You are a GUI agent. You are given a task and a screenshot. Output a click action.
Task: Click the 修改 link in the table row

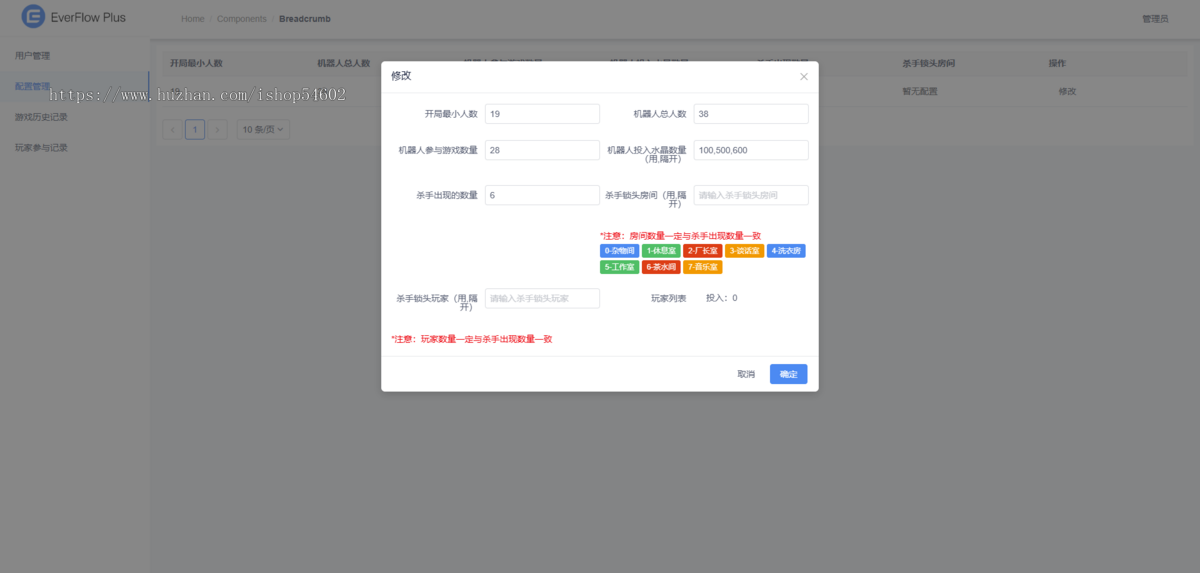1067,91
